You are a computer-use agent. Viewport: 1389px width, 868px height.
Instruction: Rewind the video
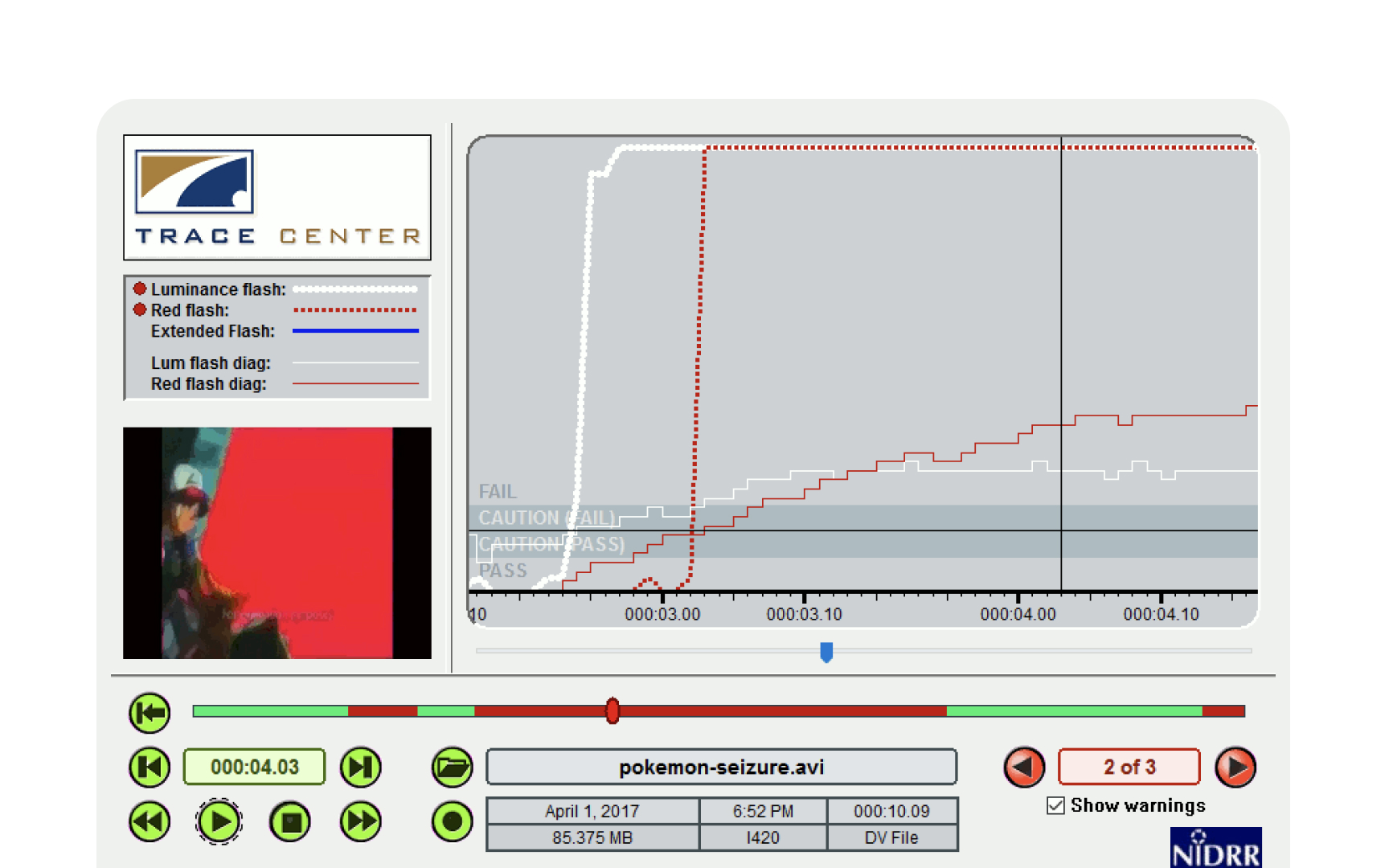click(148, 821)
